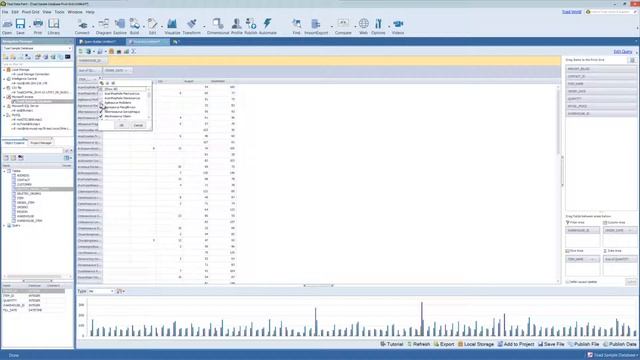The height and width of the screenshot is (360, 640).
Task: Open the Edit tool
Action: [x=152, y=27]
